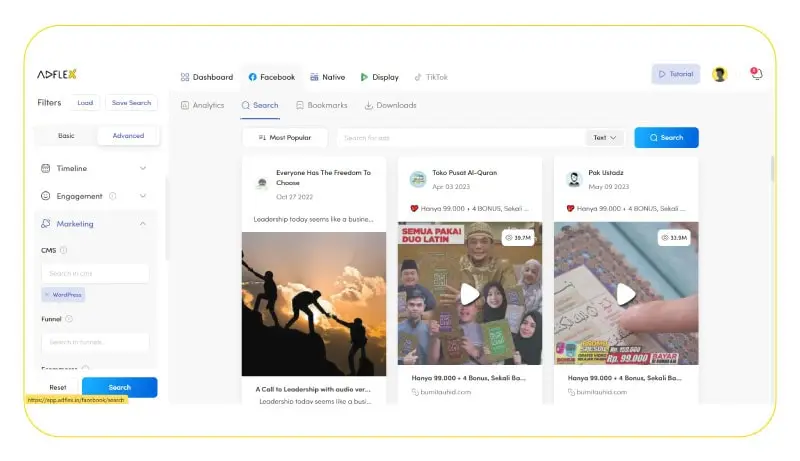This screenshot has width=800, height=461.
Task: Click the Funnel info icon
Action: tap(69, 319)
